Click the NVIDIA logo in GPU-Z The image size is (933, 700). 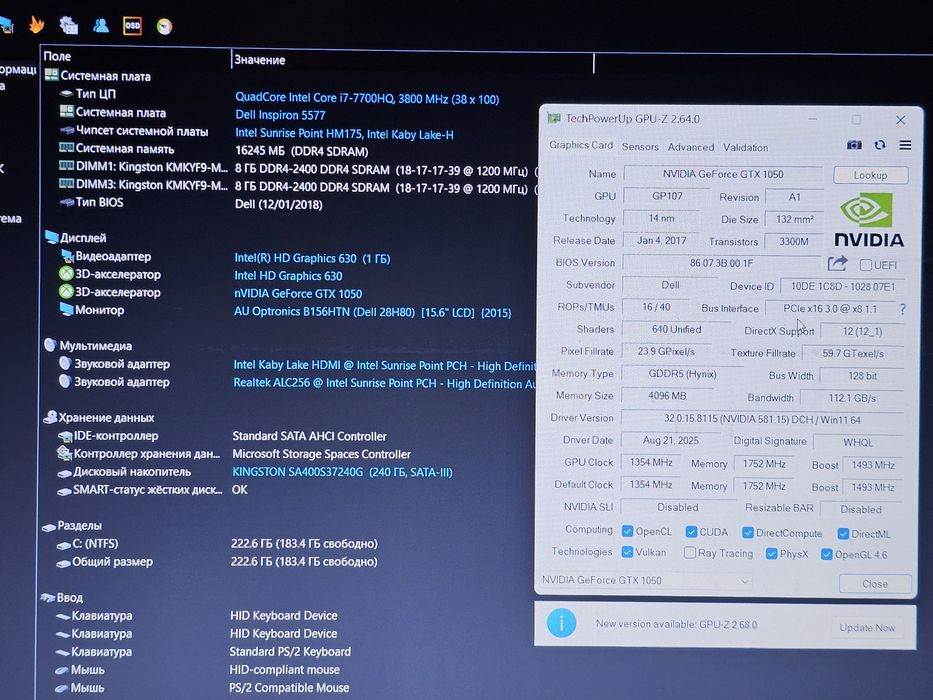tap(868, 220)
